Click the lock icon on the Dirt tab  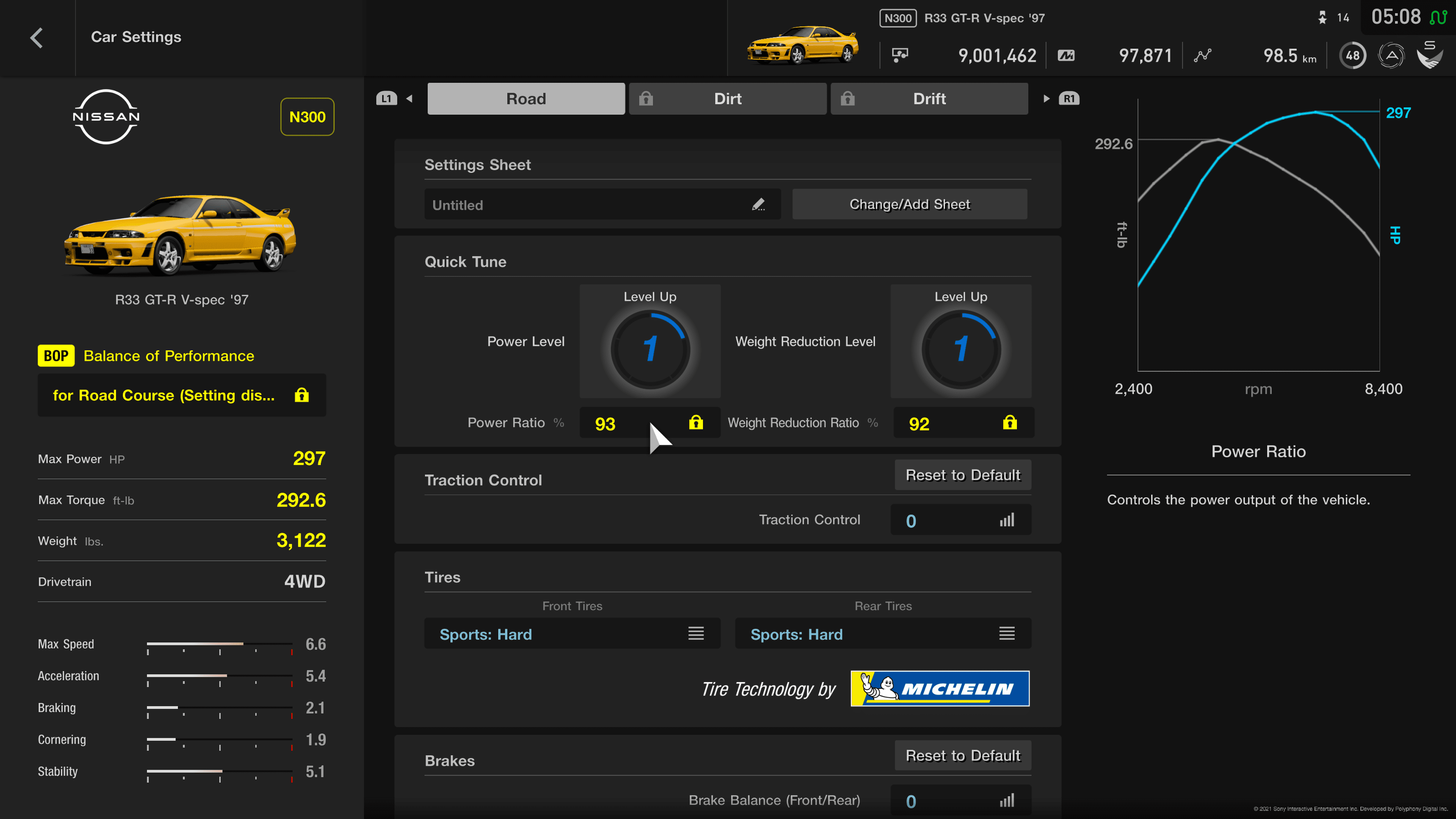click(646, 98)
